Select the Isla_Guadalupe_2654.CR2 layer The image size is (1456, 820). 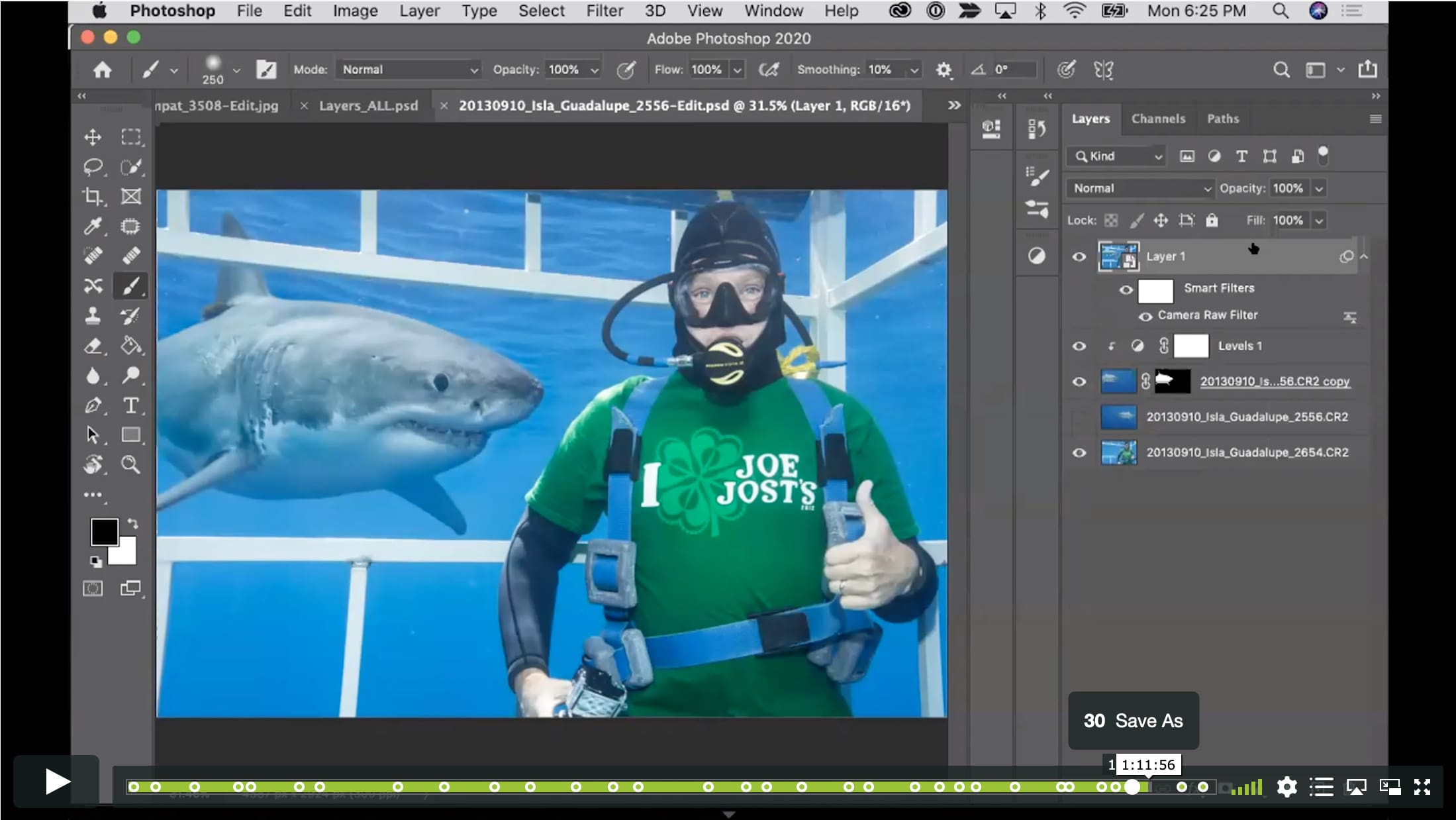click(x=1246, y=452)
